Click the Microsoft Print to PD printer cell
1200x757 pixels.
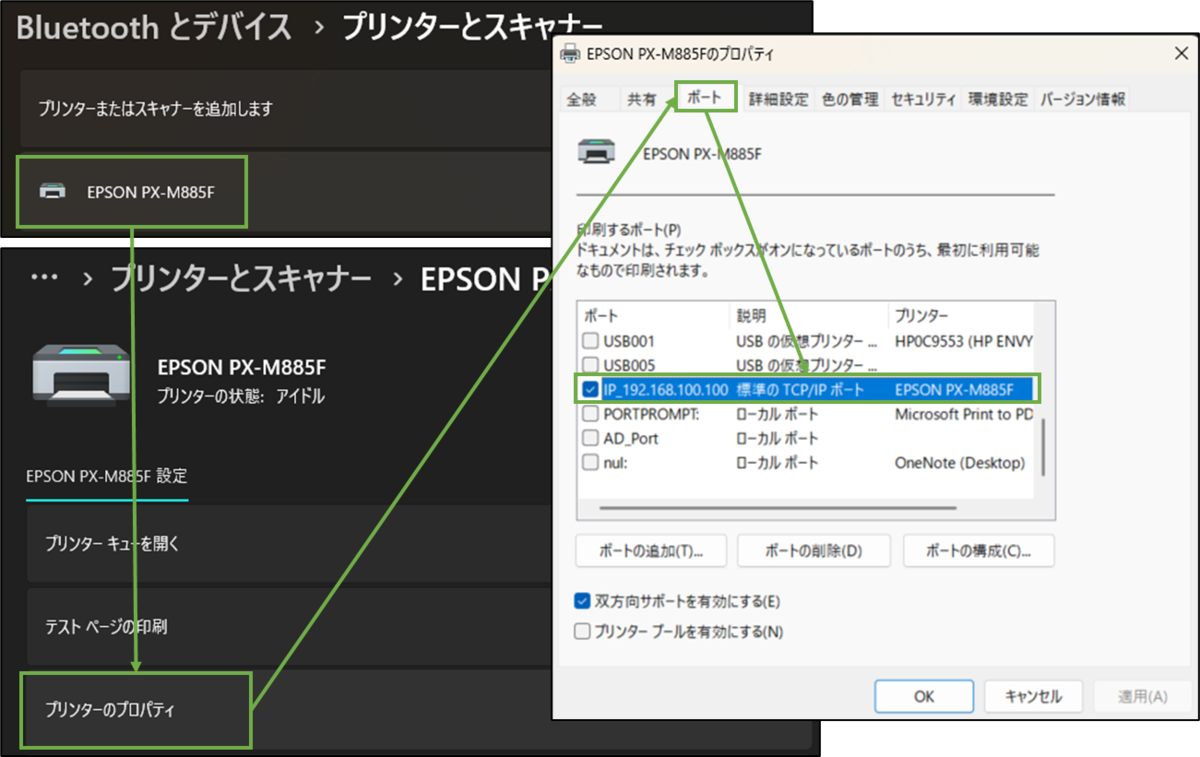(x=964, y=414)
